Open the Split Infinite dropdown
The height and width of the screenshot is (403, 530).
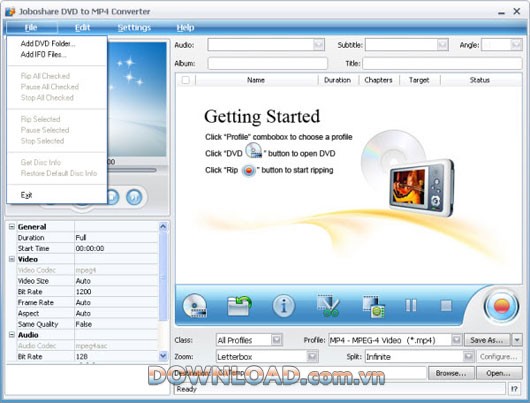[x=468, y=356]
